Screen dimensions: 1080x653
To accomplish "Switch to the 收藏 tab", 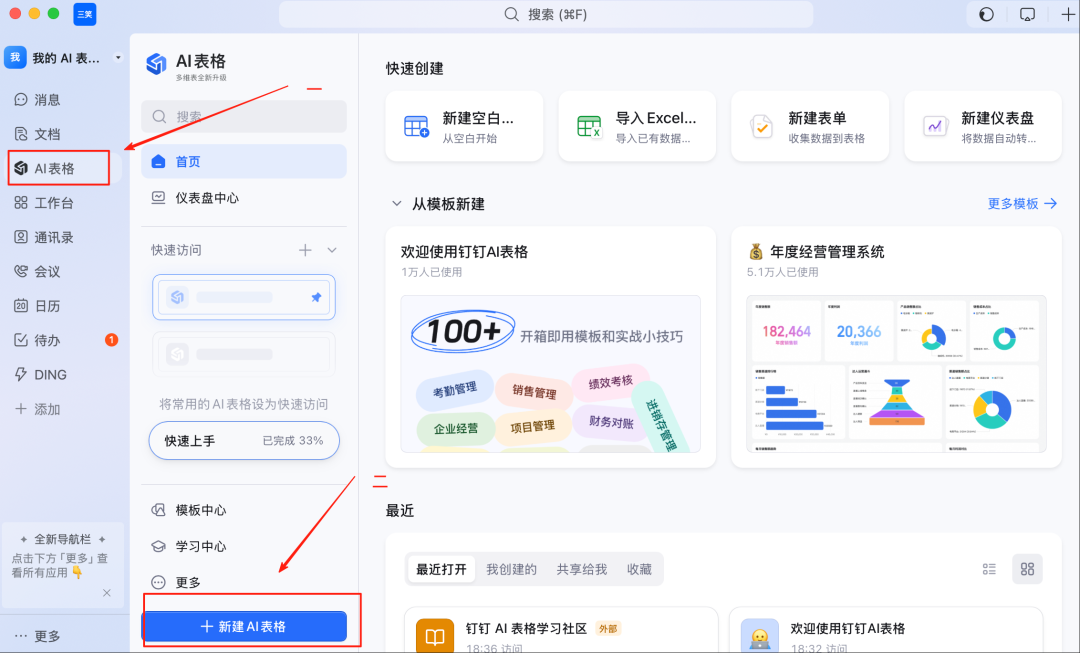I will [x=639, y=569].
